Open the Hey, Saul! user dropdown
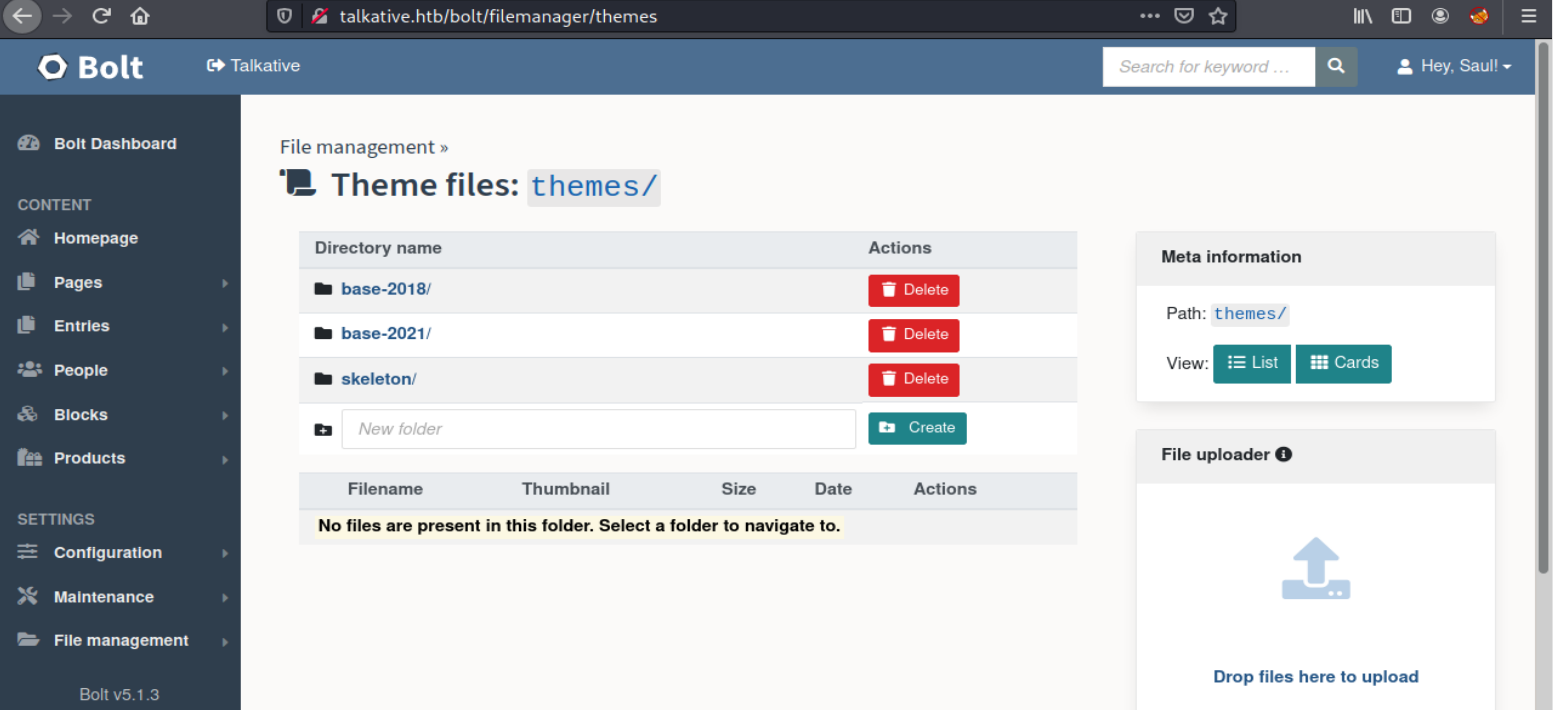Screen dimensions: 1554x710 [x=1454, y=67]
